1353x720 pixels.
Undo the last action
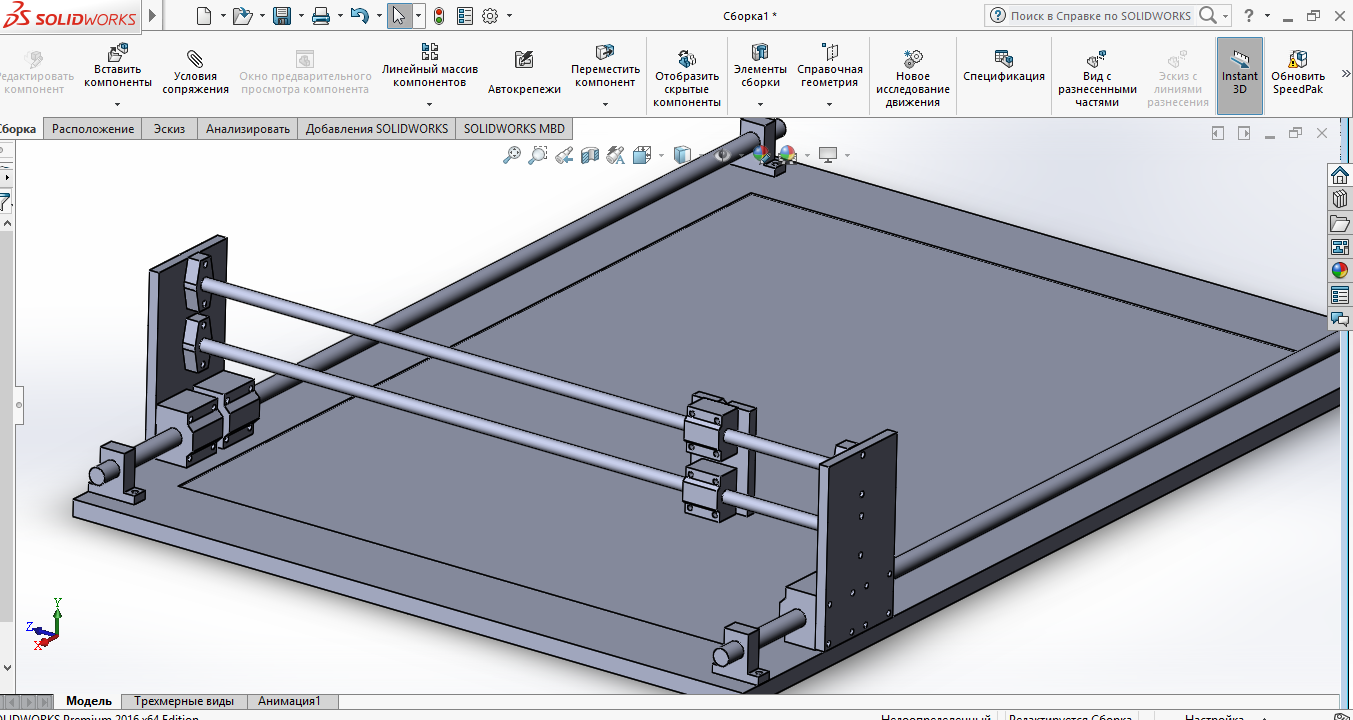360,15
